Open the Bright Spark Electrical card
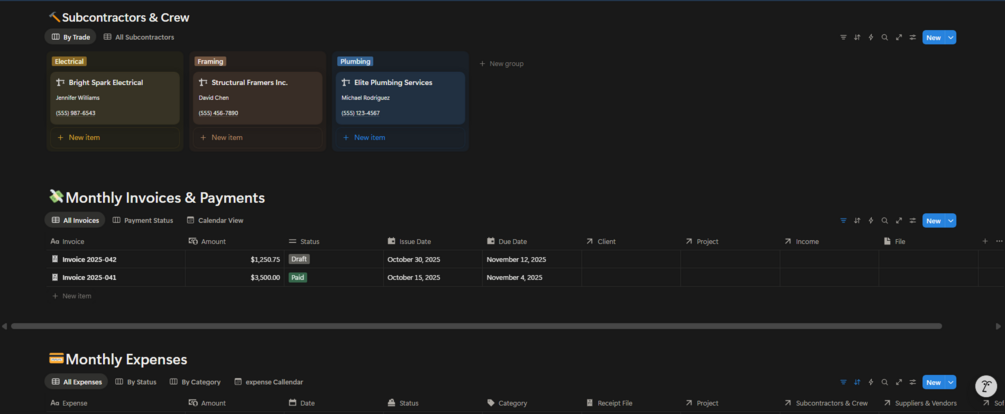Image resolution: width=1005 pixels, height=414 pixels. coord(115,98)
